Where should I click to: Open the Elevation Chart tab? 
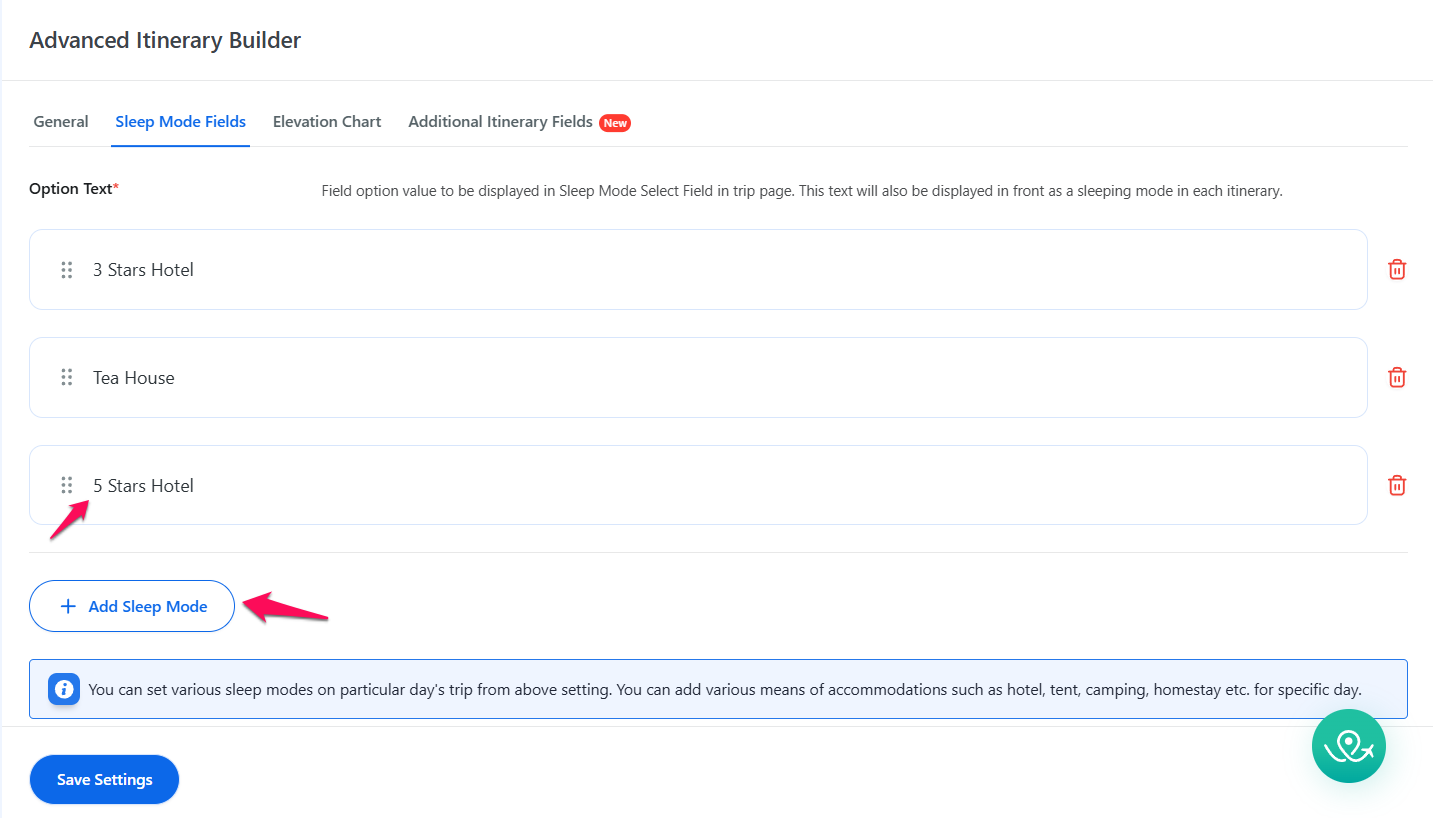(x=327, y=122)
